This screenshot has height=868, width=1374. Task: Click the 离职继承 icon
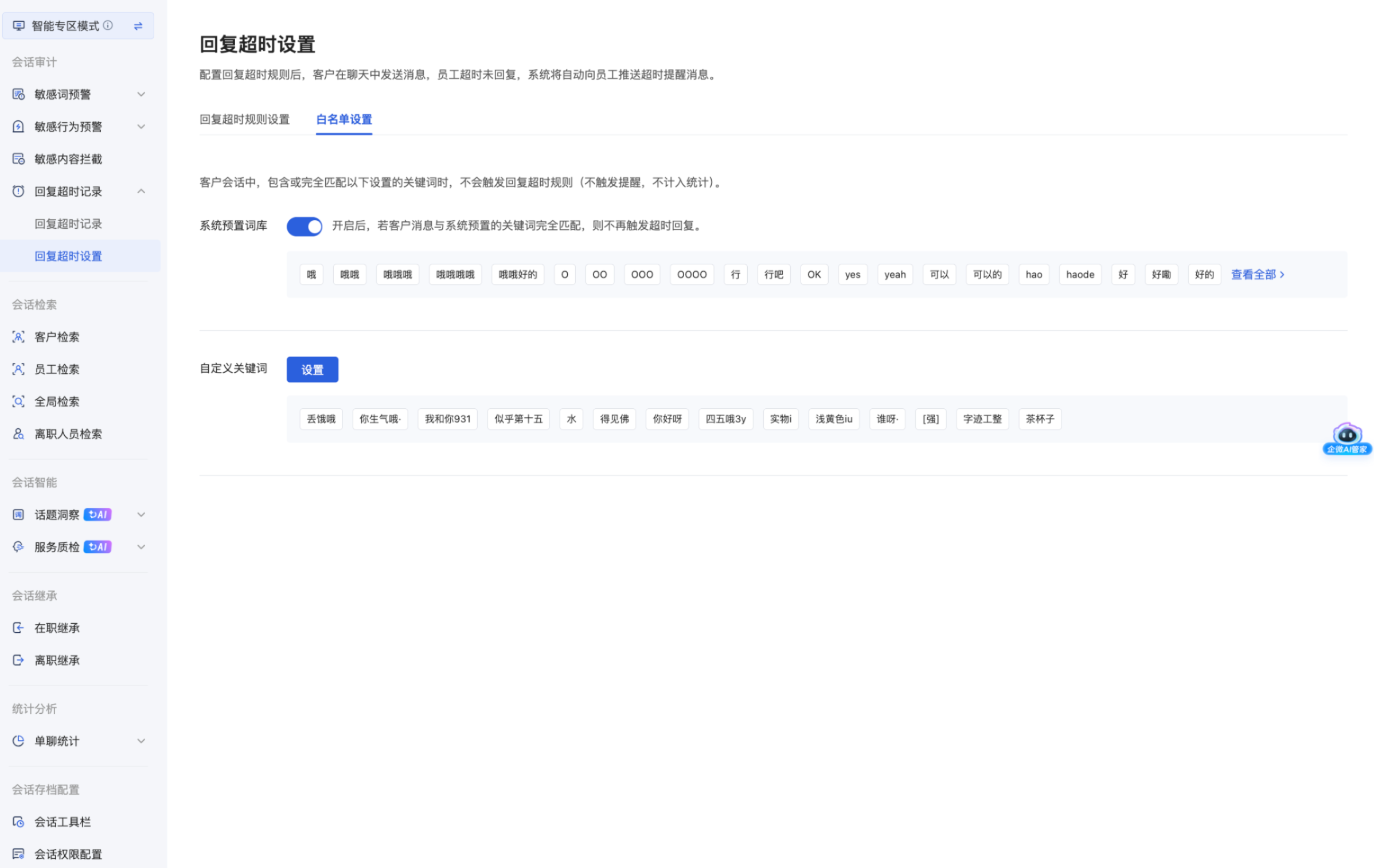pos(18,660)
